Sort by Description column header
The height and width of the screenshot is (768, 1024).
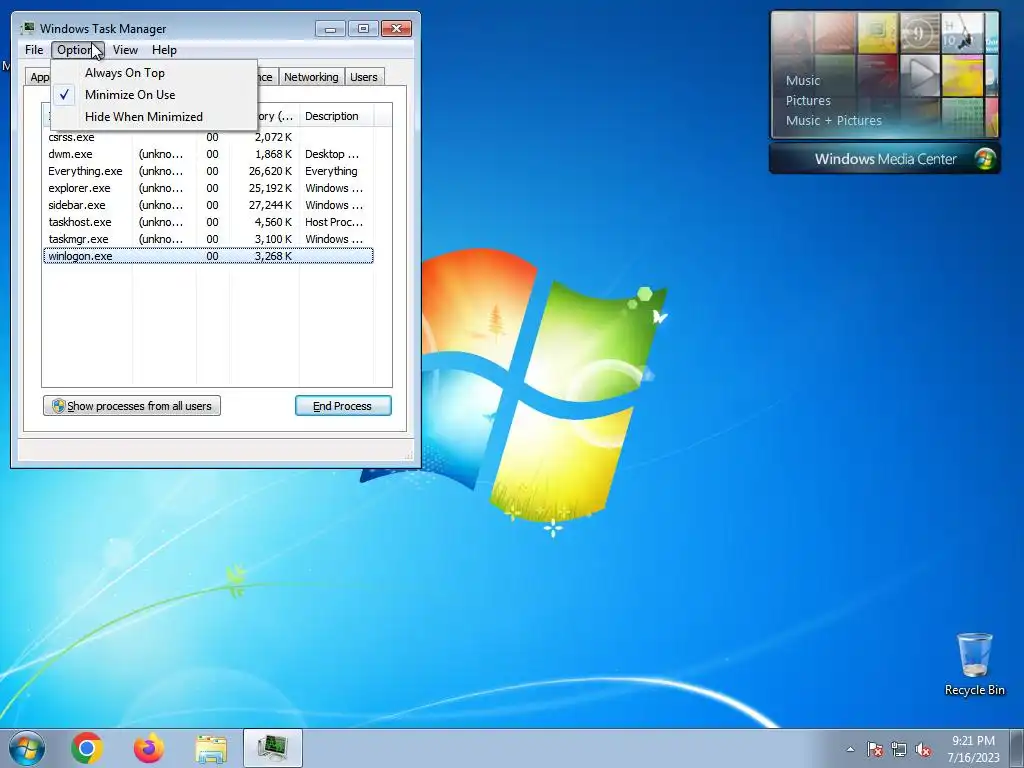point(336,116)
